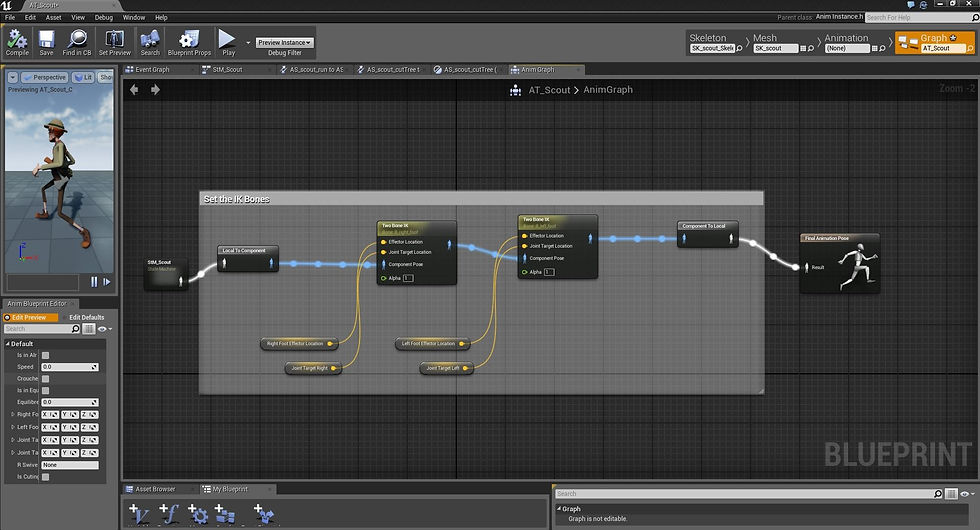Switch to the Asset Browser tab
The image size is (980, 530).
[155, 489]
